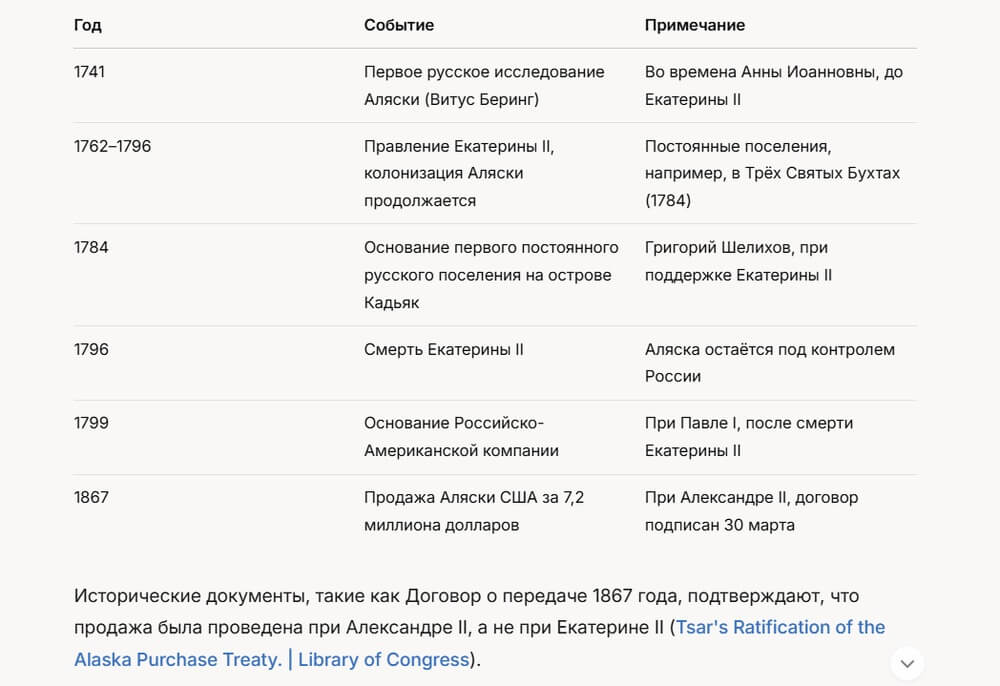Click the "Григорий Шелихов" note cell

point(737,261)
